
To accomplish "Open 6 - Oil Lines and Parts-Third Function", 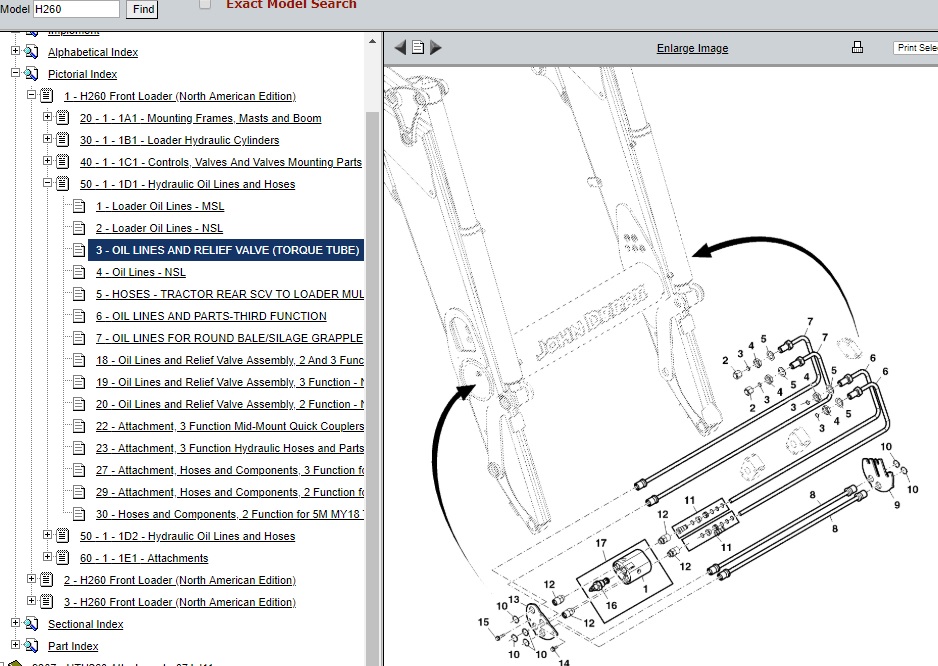I will [x=211, y=316].
